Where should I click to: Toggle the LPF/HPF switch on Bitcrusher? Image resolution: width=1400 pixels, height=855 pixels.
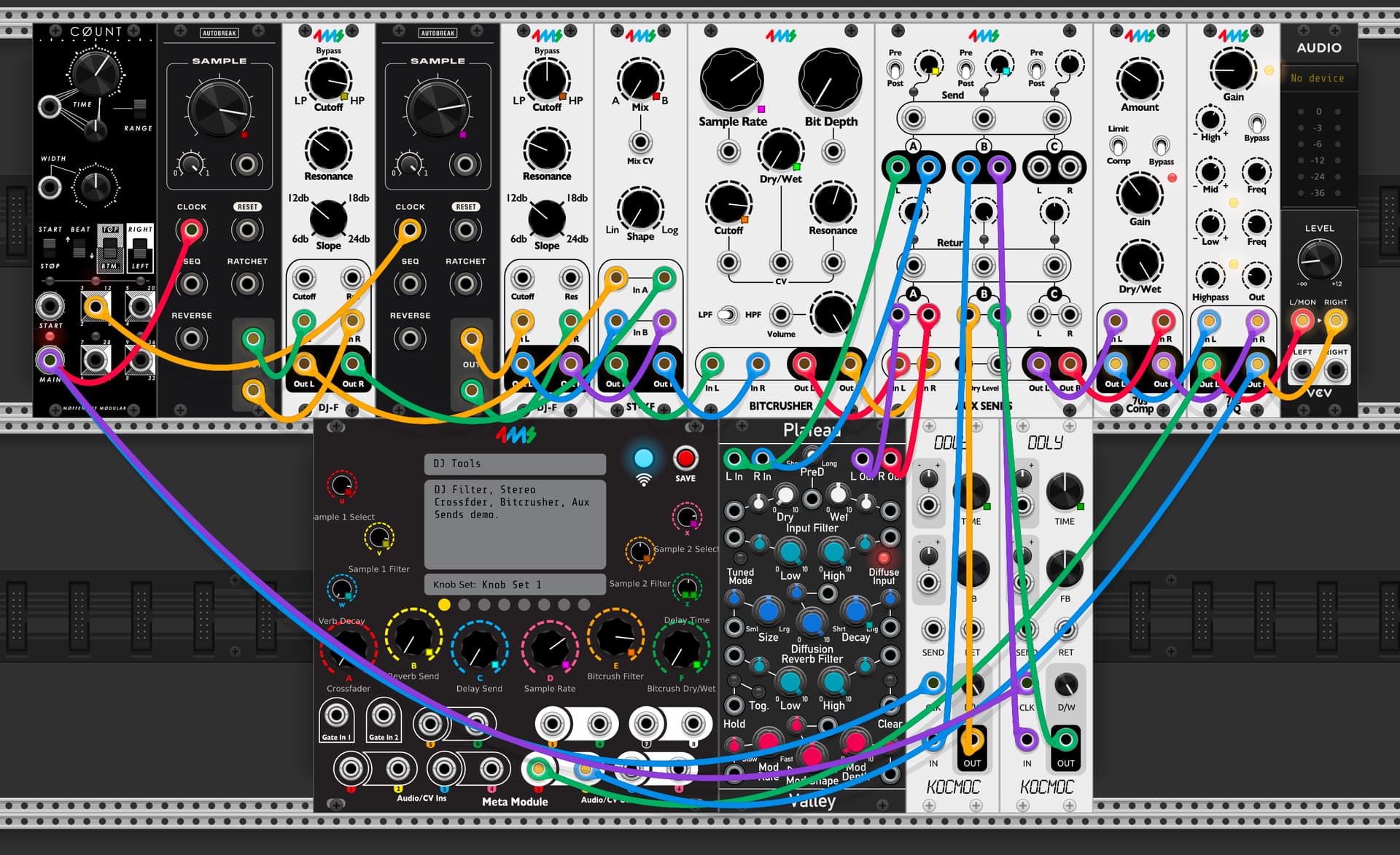[x=728, y=315]
